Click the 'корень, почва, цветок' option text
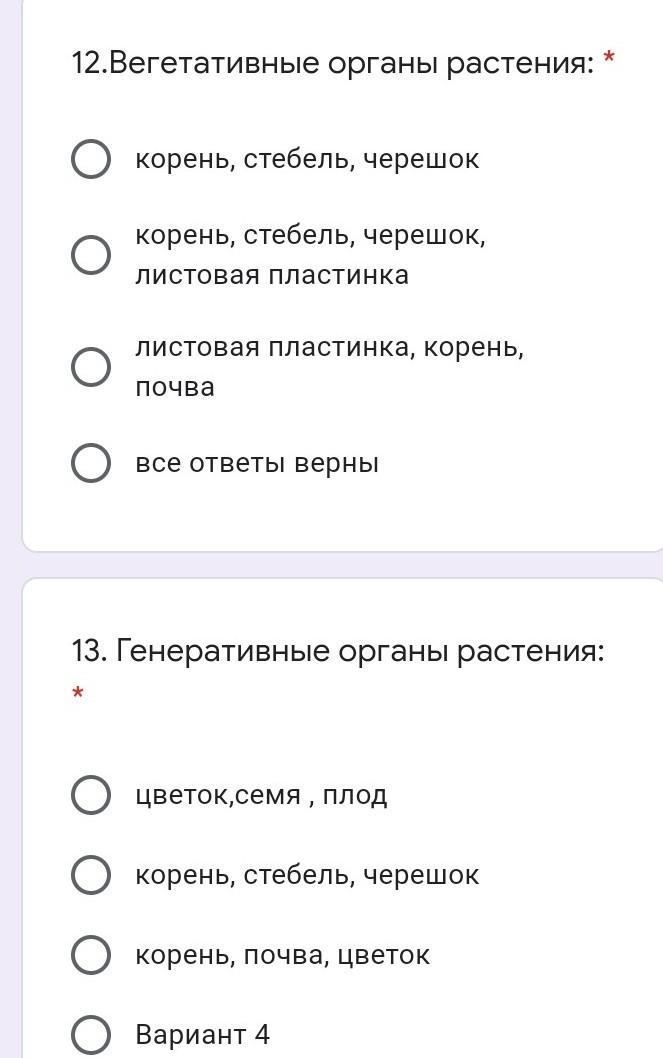Screen dimensions: 663x1058 point(282,955)
